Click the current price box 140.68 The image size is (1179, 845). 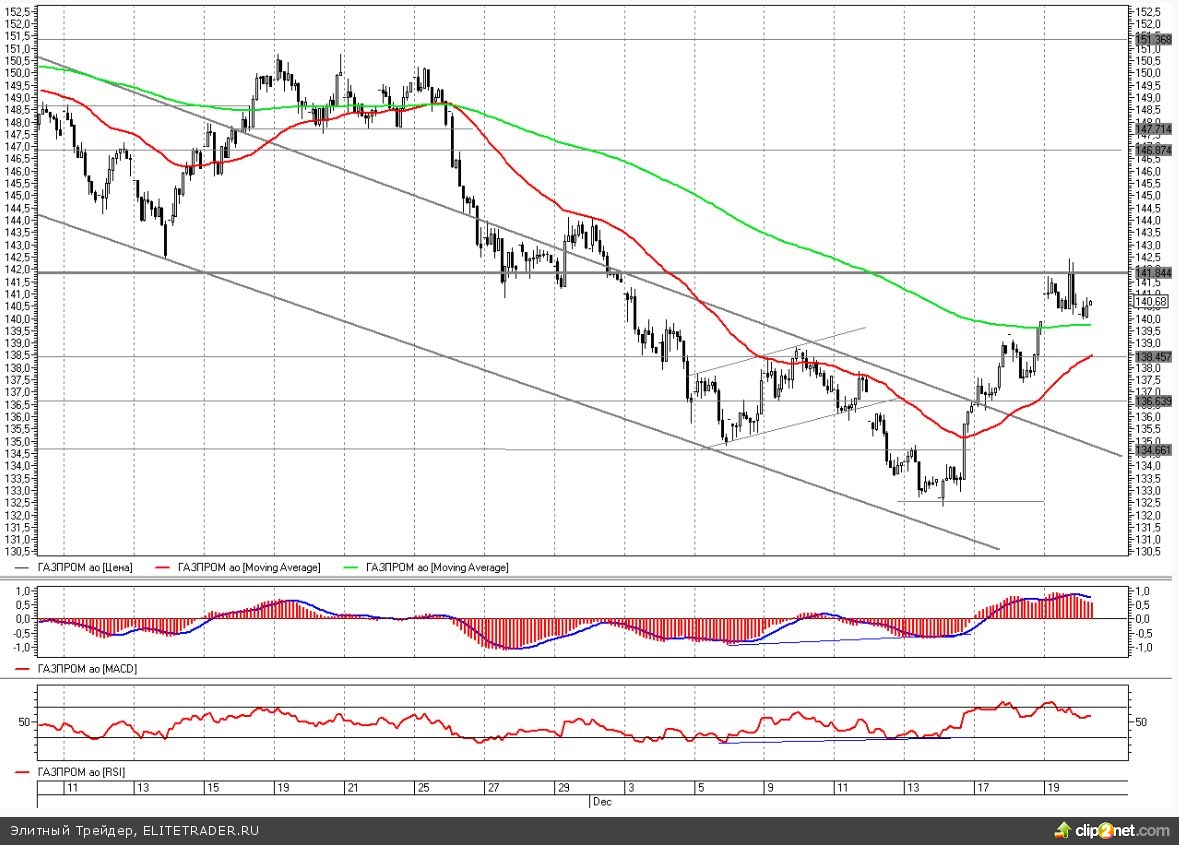point(1152,301)
